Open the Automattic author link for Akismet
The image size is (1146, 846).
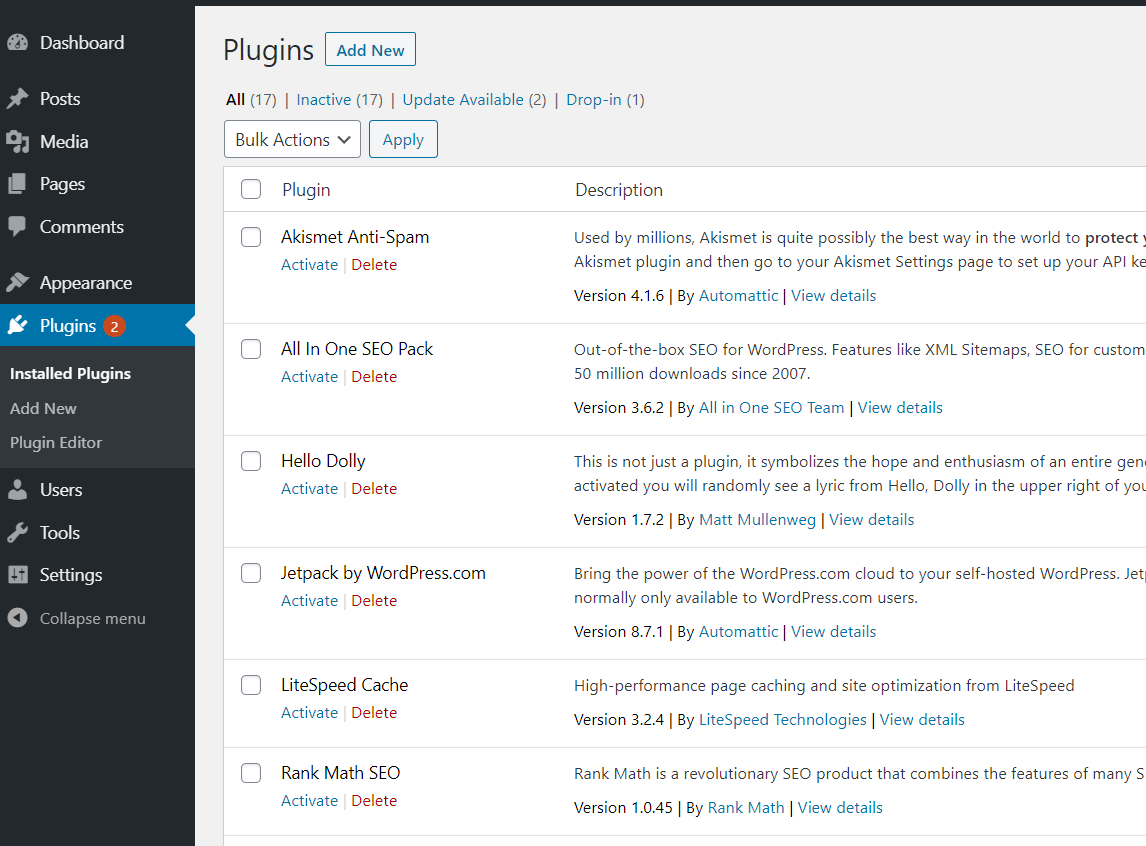(738, 295)
